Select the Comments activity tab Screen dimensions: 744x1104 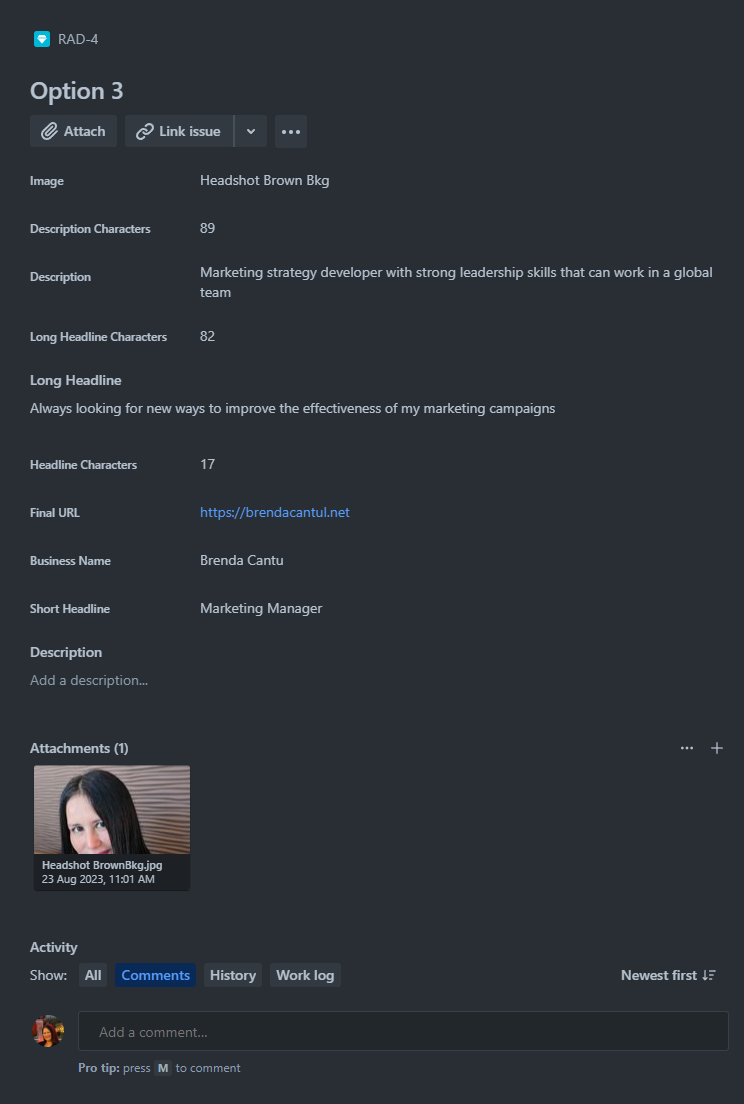pyautogui.click(x=156, y=975)
